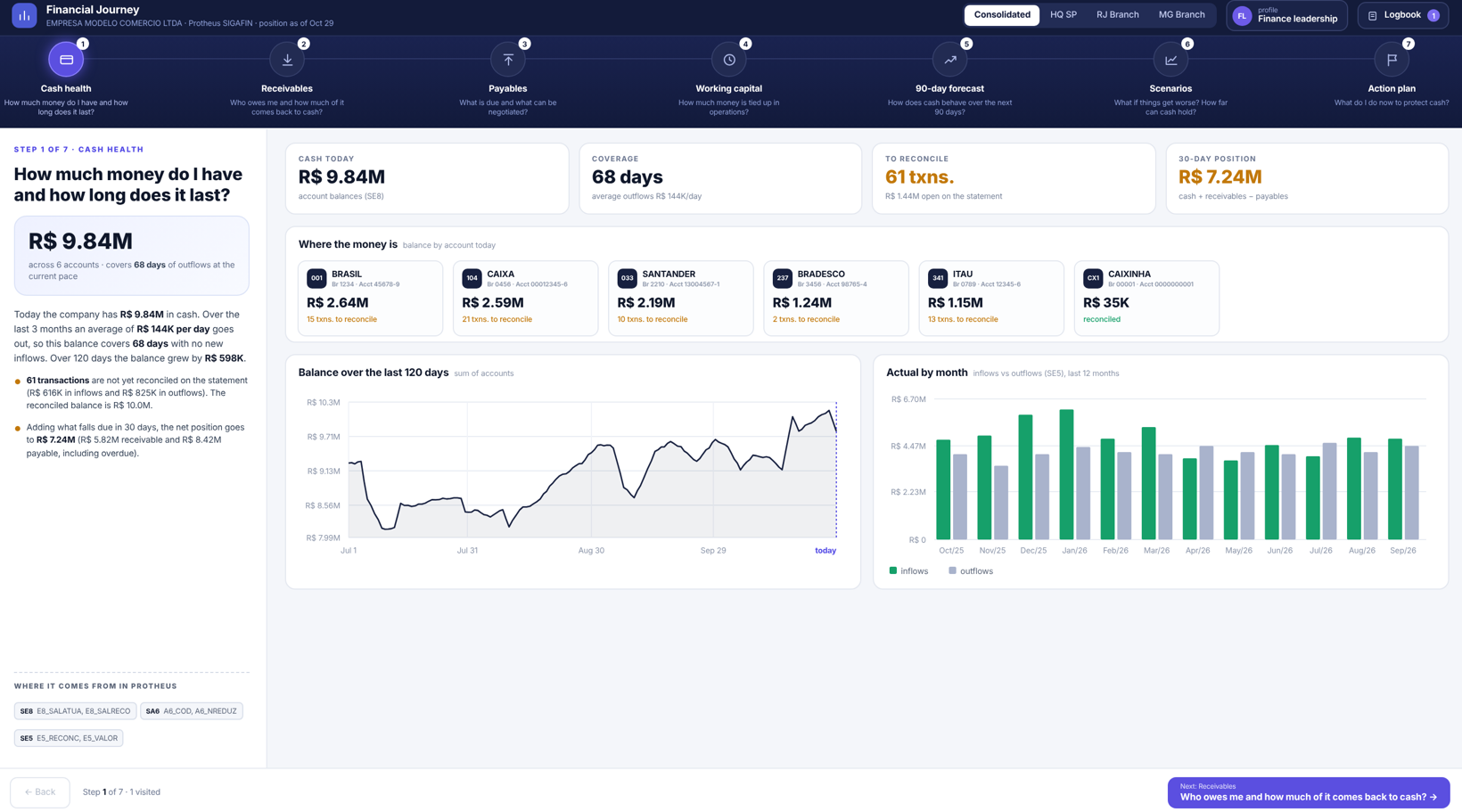Select the 341 Itau bank badge

point(937,278)
